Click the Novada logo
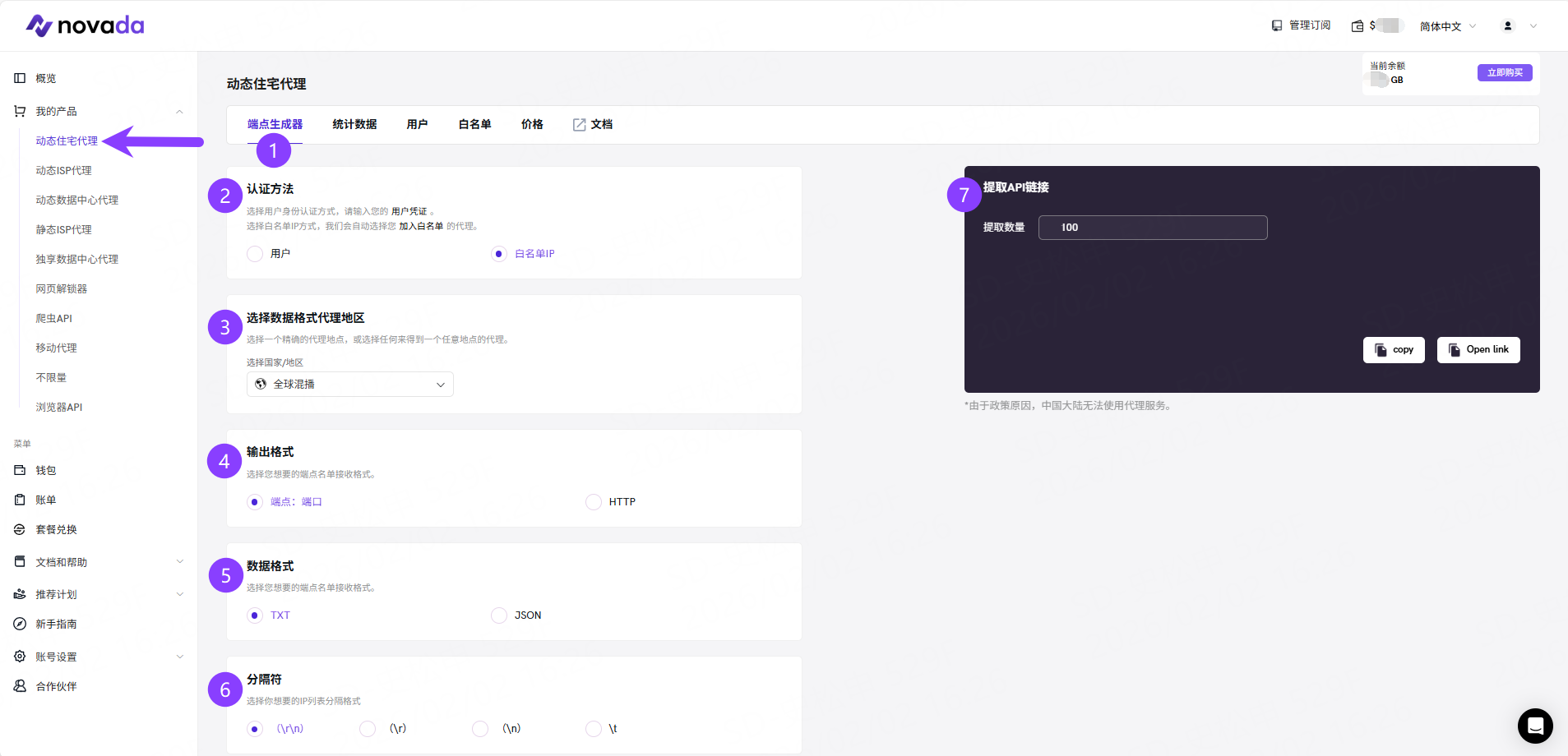Viewport: 1568px width, 756px height. coord(85,25)
